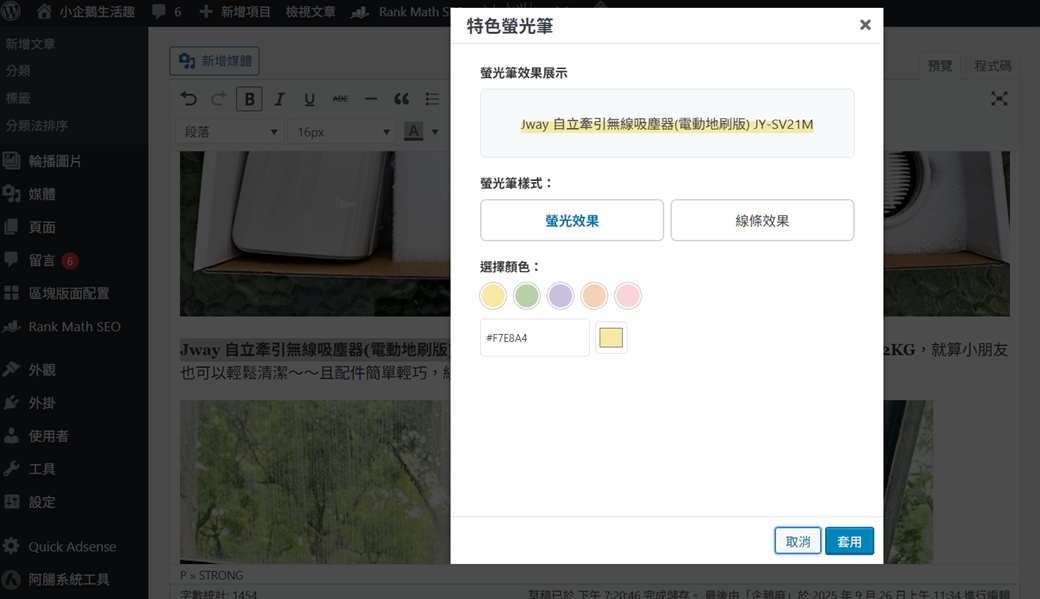This screenshot has width=1040, height=599.
Task: Expand the text color dropdown arrow
Action: (x=435, y=132)
